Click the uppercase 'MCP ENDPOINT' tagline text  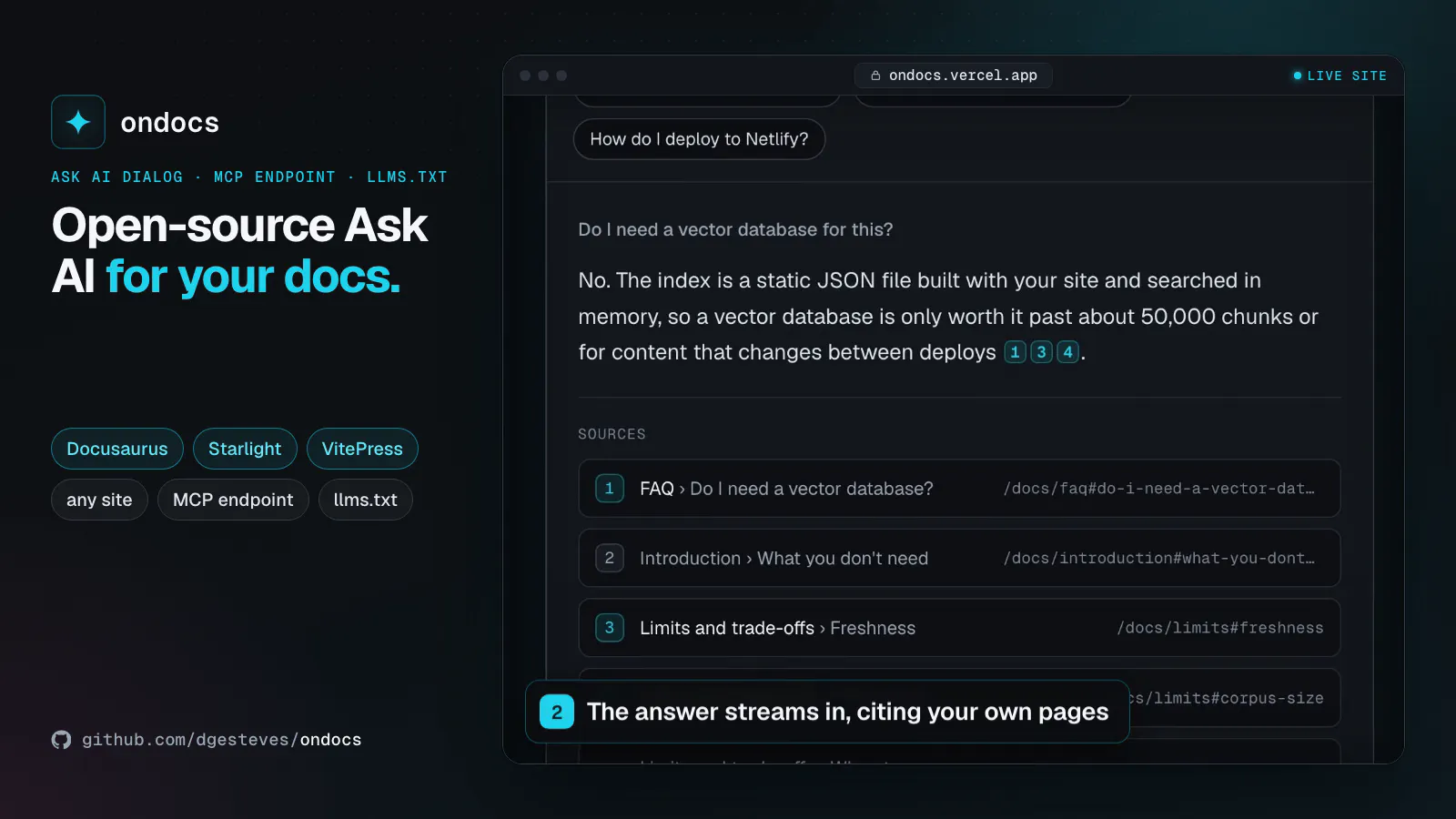(275, 177)
